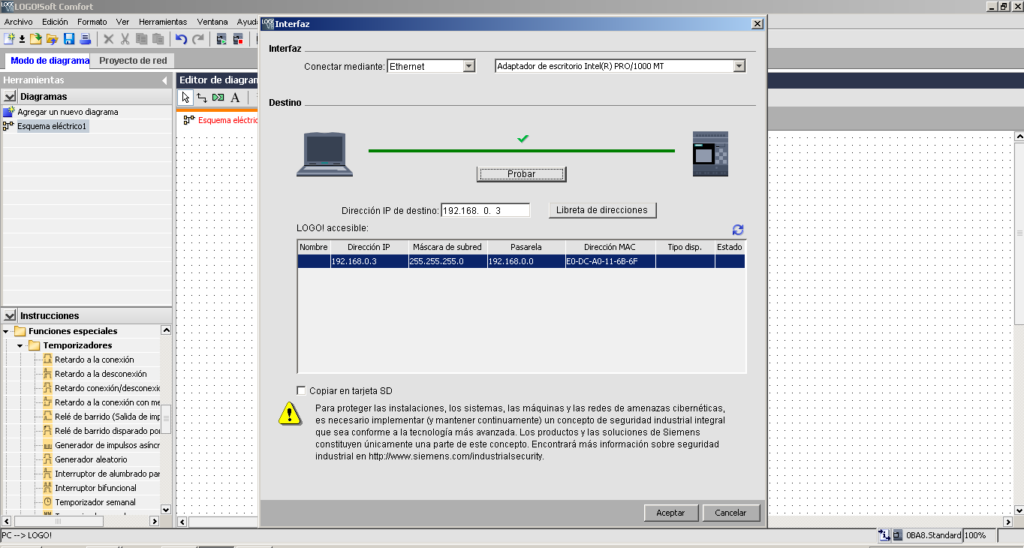The height and width of the screenshot is (548, 1024).
Task: Click the Probar connection test button
Action: click(x=521, y=174)
